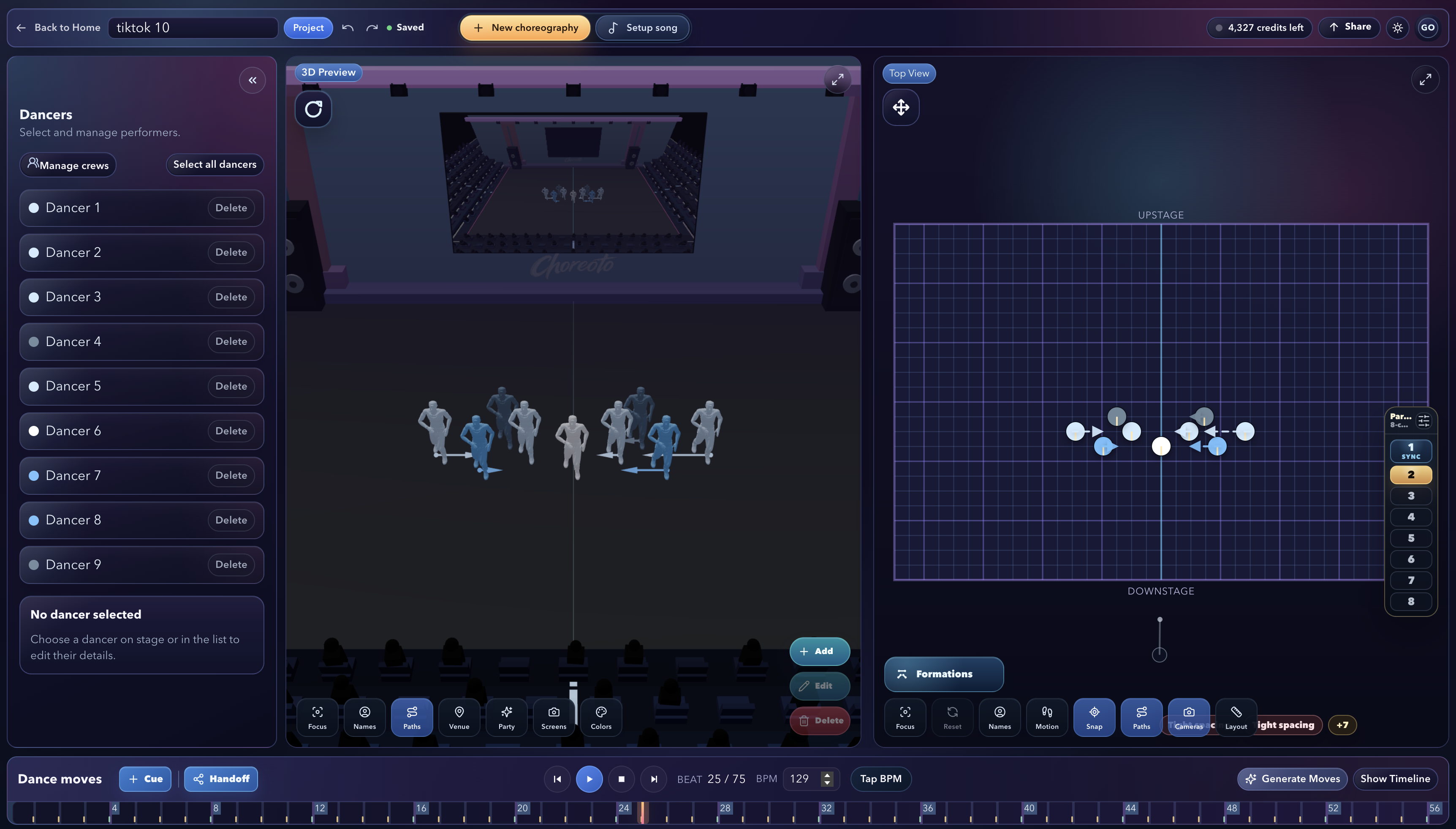Click Generate Moves
Viewport: 1456px width, 829px height.
click(1292, 779)
